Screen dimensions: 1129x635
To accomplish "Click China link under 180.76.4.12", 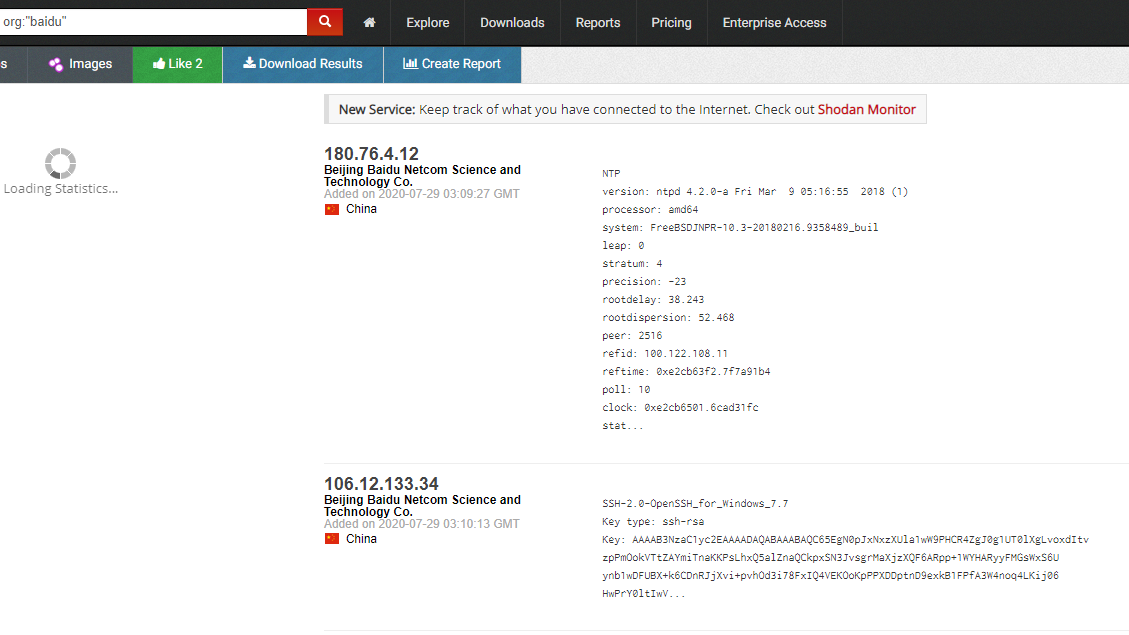I will tap(361, 209).
